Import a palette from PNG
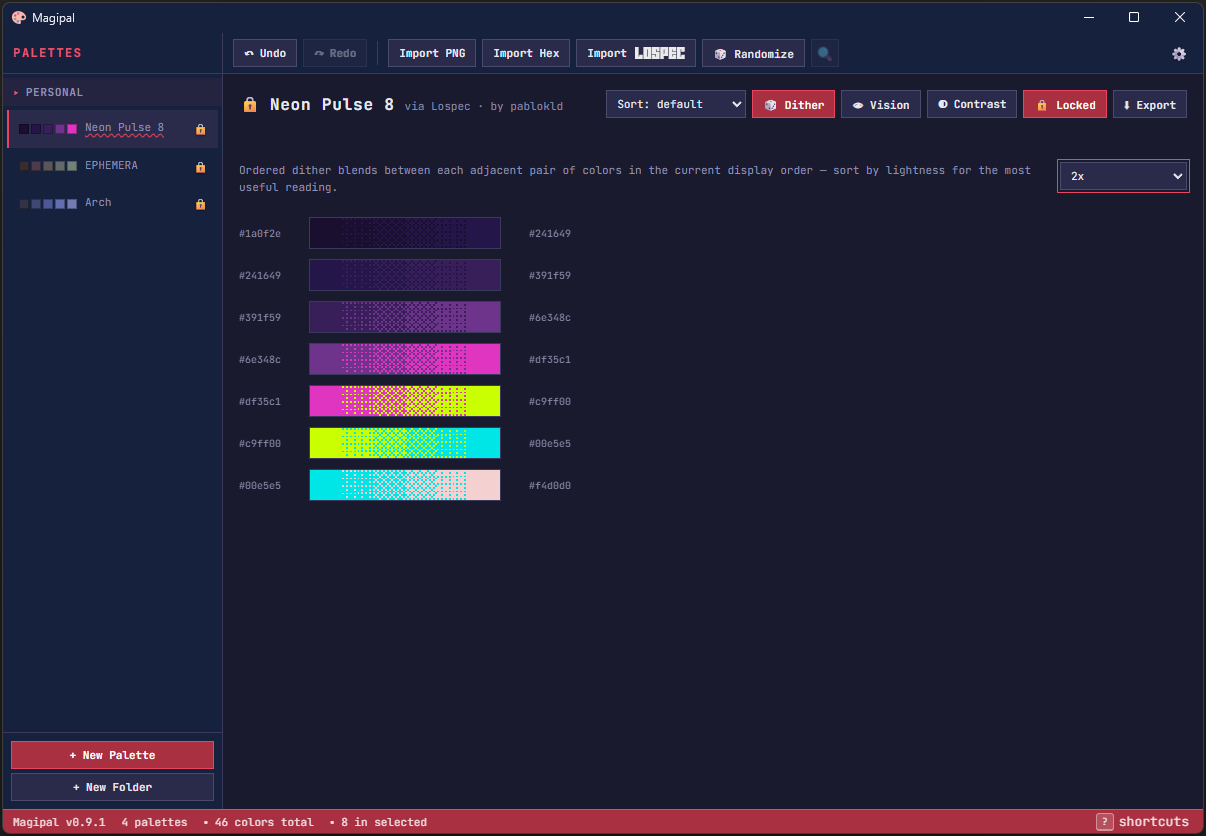The image size is (1206, 836). (432, 54)
